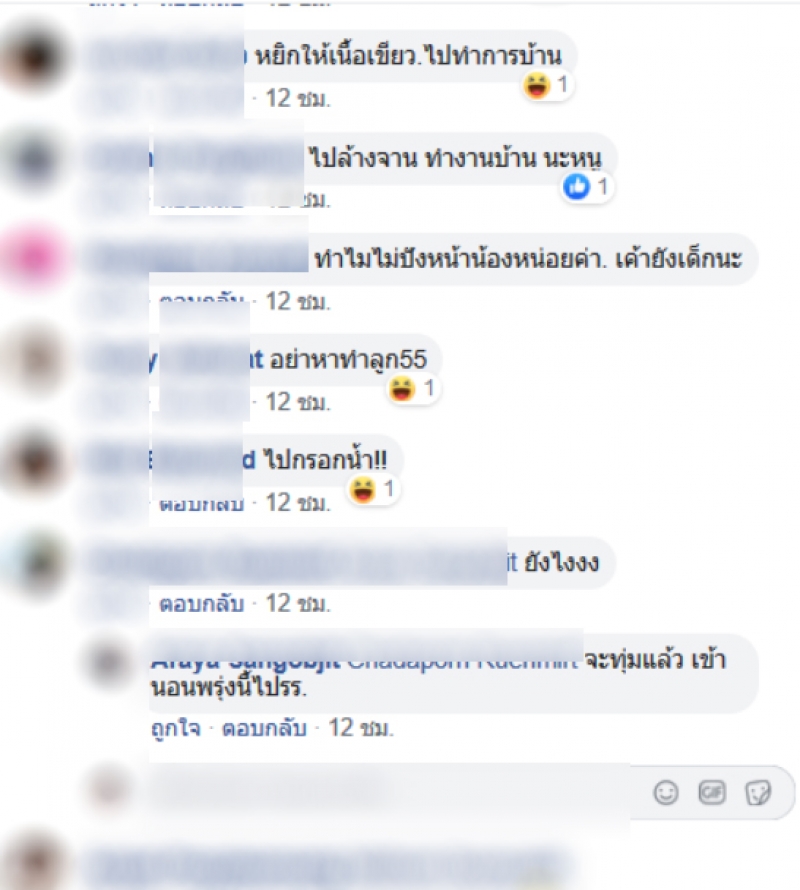
Task: Click 'ตอบกลับ' under the 'ยังไงงง' comment
Action: [202, 604]
